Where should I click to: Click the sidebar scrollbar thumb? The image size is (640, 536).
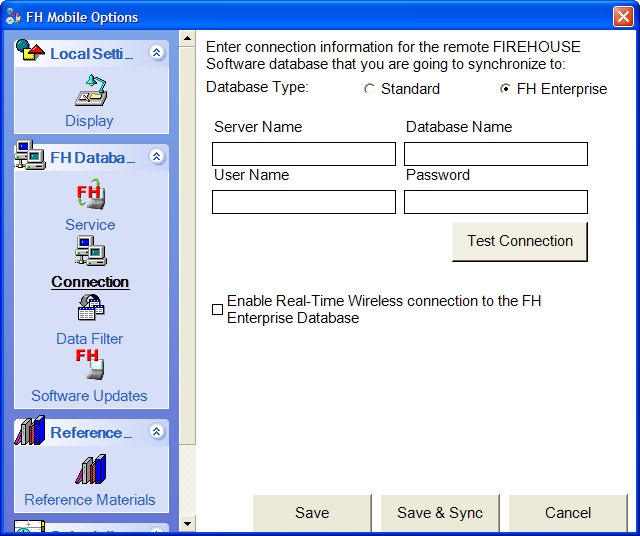point(187,246)
